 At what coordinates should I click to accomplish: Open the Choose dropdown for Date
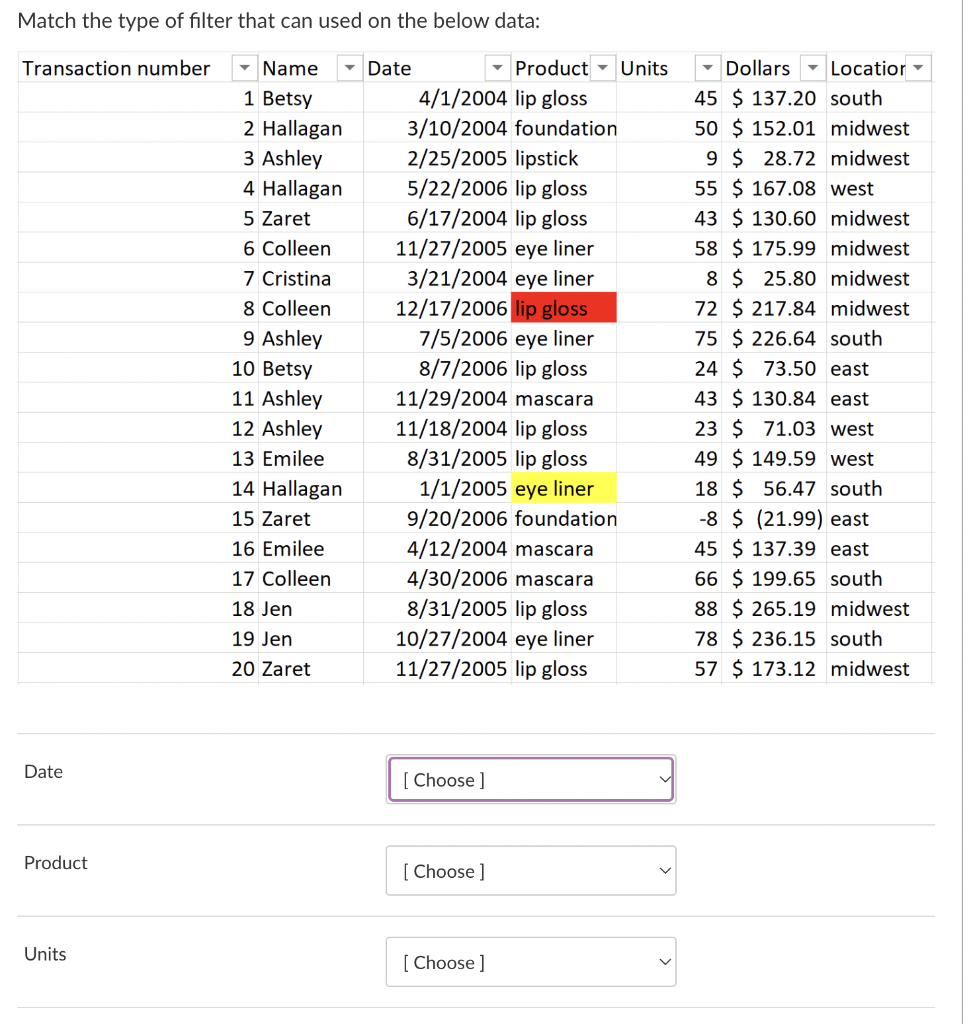(x=530, y=779)
